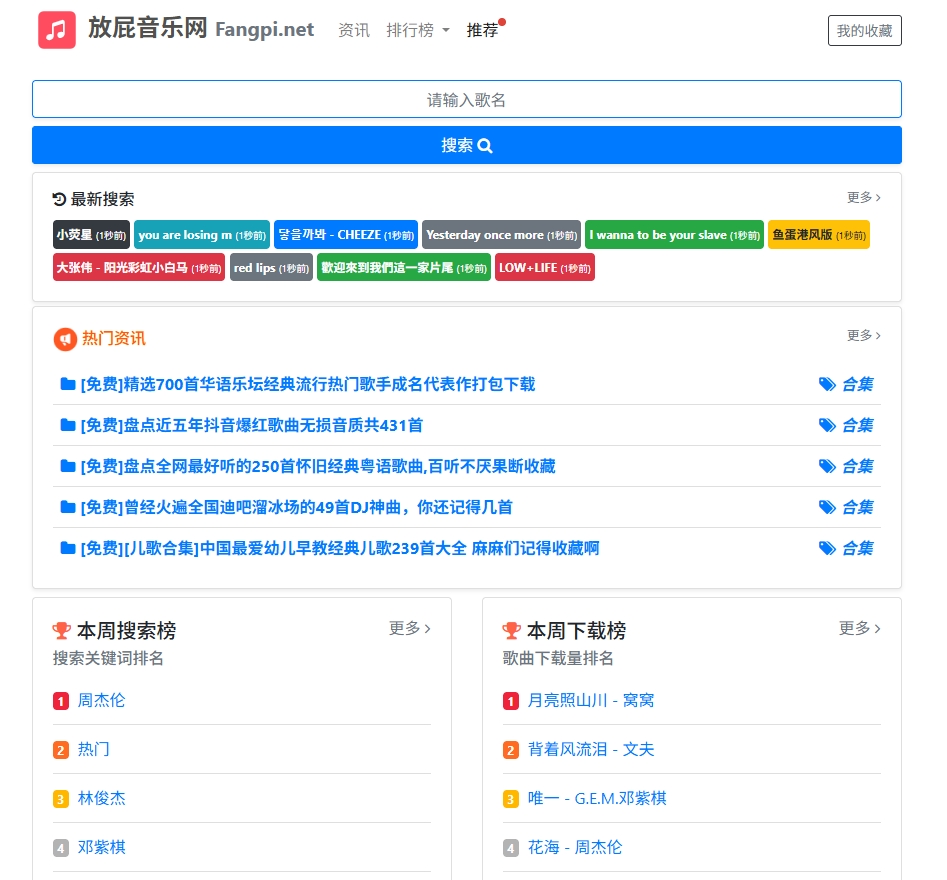Click the number 1 rank badge beside 周杰伦
The height and width of the screenshot is (880, 947).
tap(62, 701)
